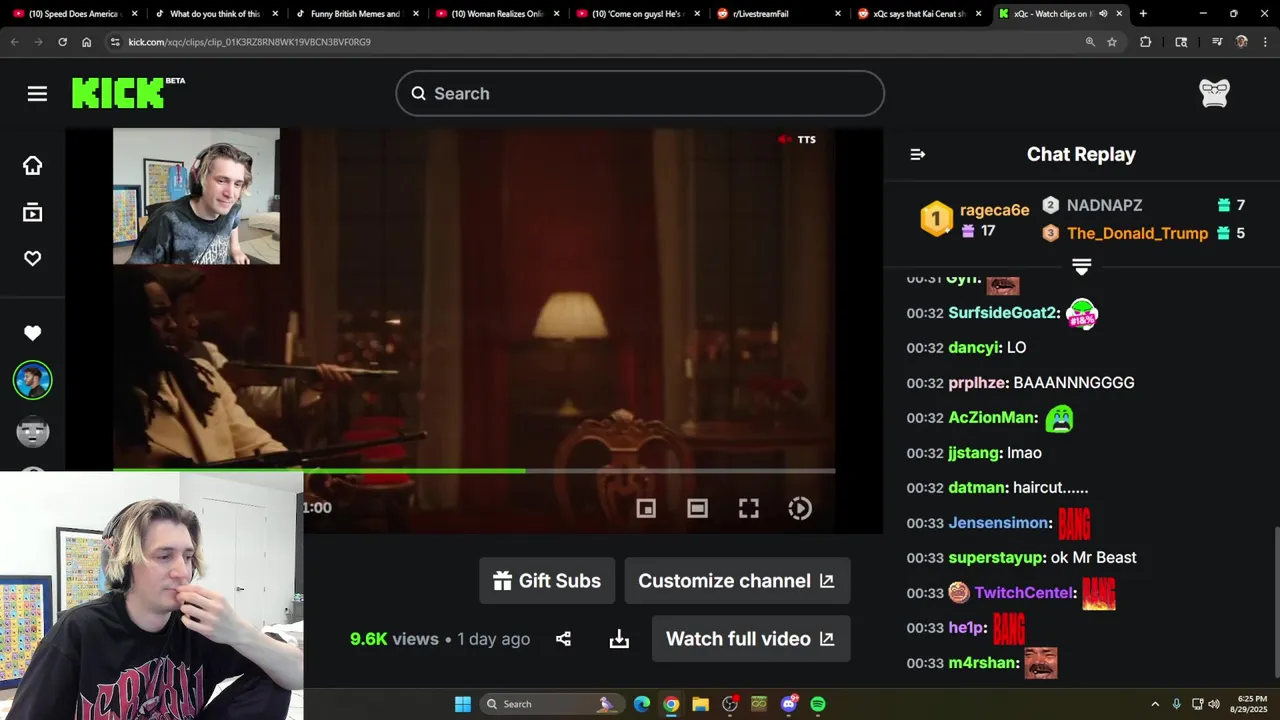This screenshot has height=720, width=1280.
Task: Expand the gifter leaderboard chevron
Action: (x=1081, y=267)
